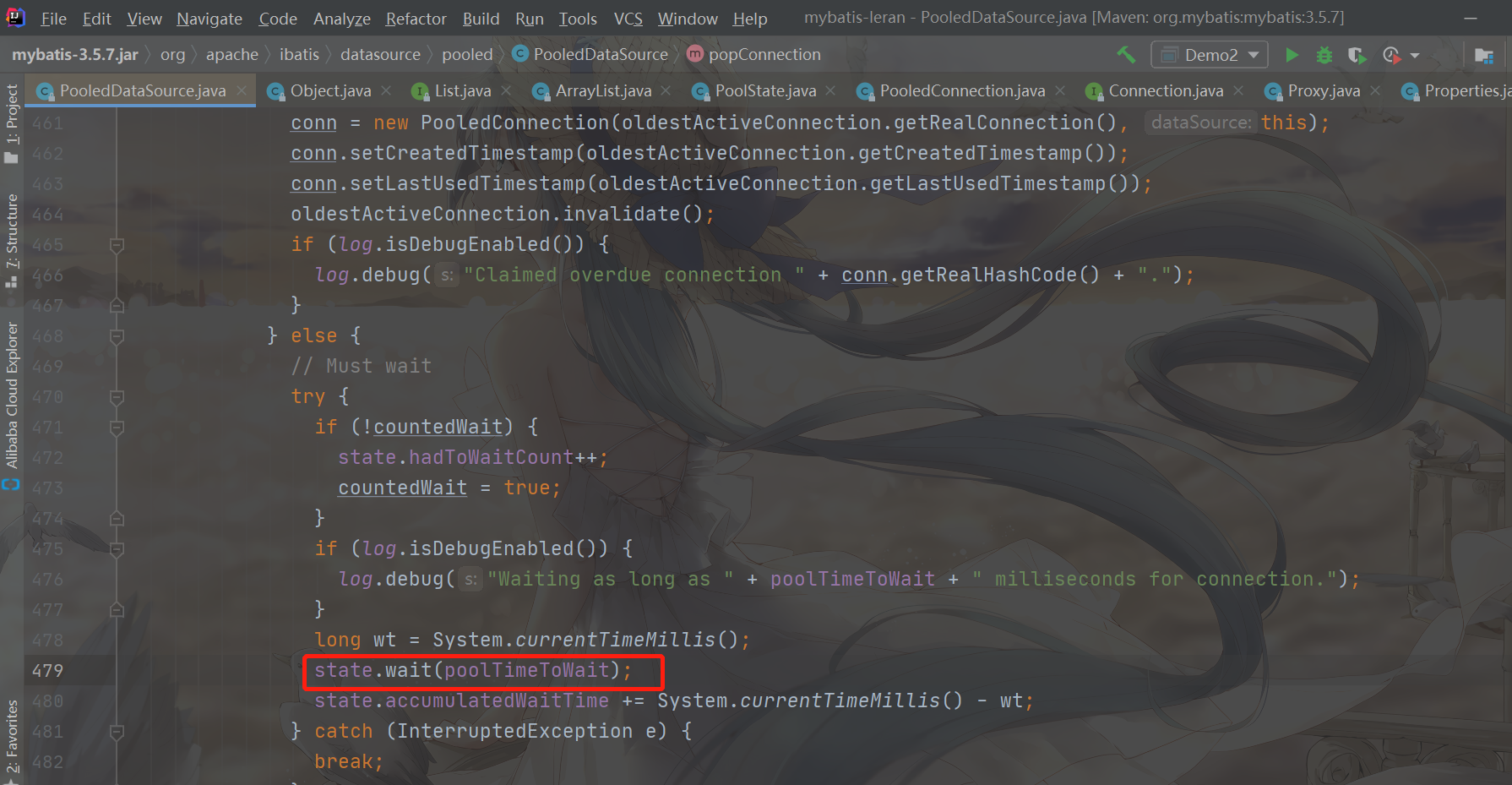Open the Tools menu
Screen dimensions: 1512x785
(578, 19)
